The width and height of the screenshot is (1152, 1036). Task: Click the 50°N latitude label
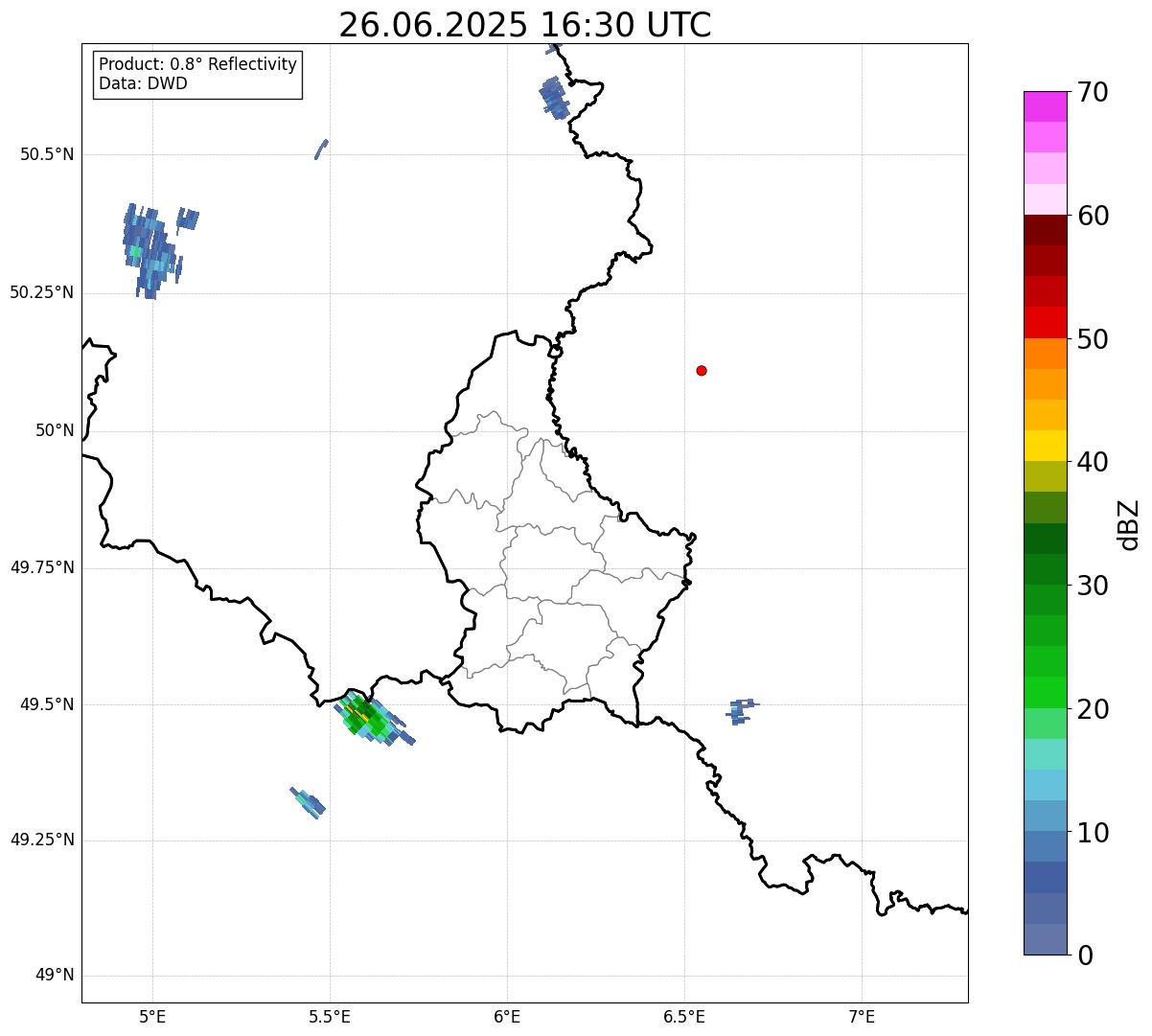click(55, 430)
